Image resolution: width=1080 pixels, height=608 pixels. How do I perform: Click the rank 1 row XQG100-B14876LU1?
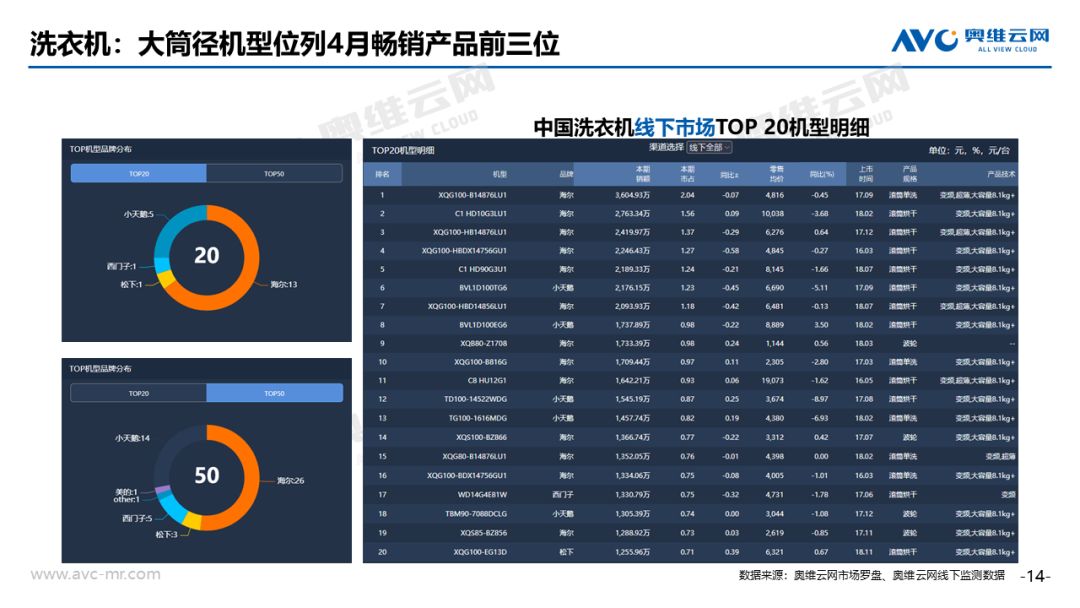coord(690,195)
